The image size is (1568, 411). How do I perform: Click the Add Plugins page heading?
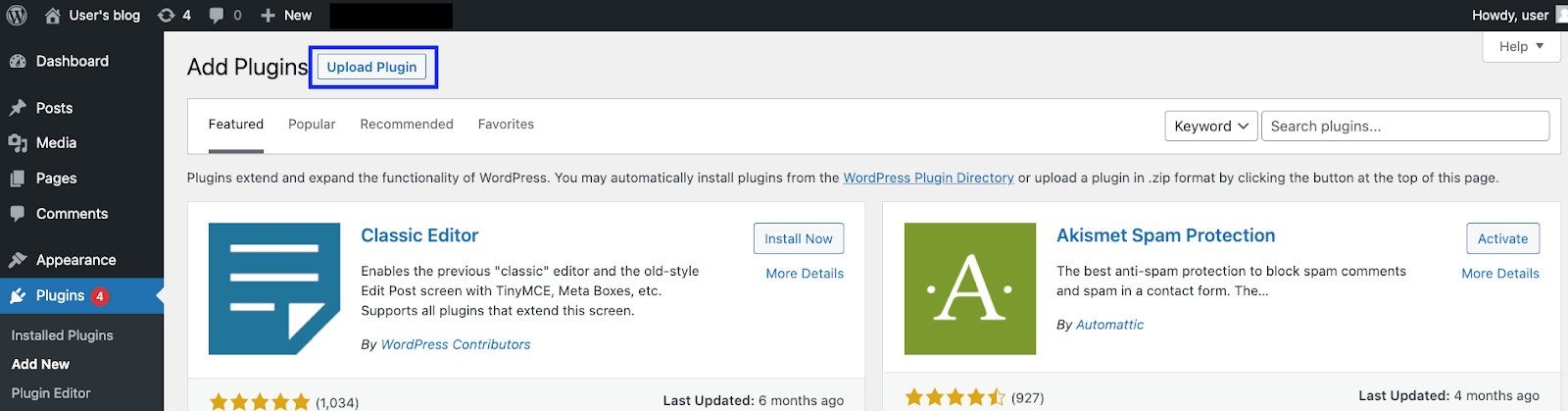click(x=248, y=67)
